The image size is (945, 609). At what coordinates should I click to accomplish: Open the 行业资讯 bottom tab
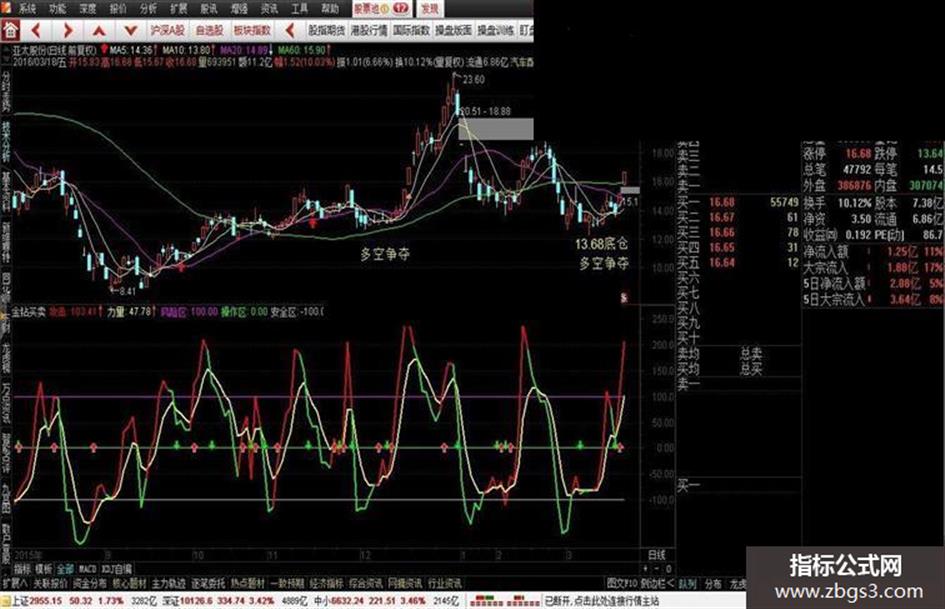click(445, 584)
